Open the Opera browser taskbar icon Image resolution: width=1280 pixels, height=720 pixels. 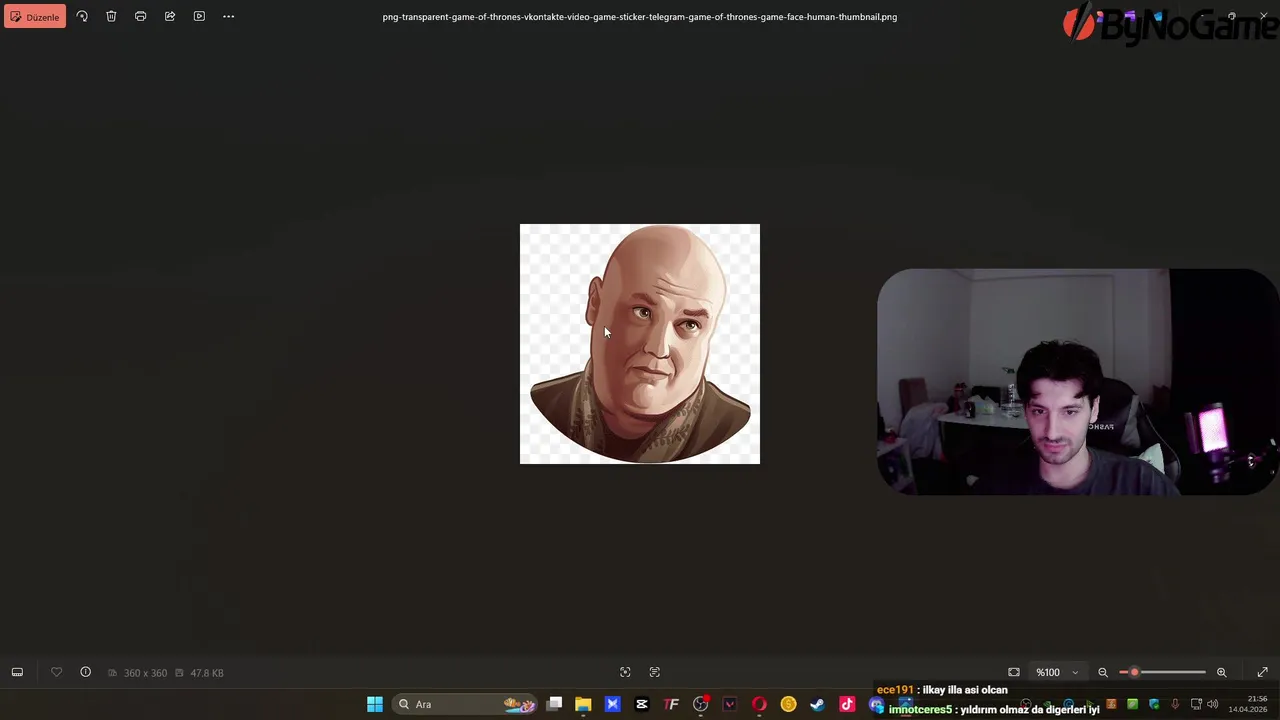coord(759,705)
